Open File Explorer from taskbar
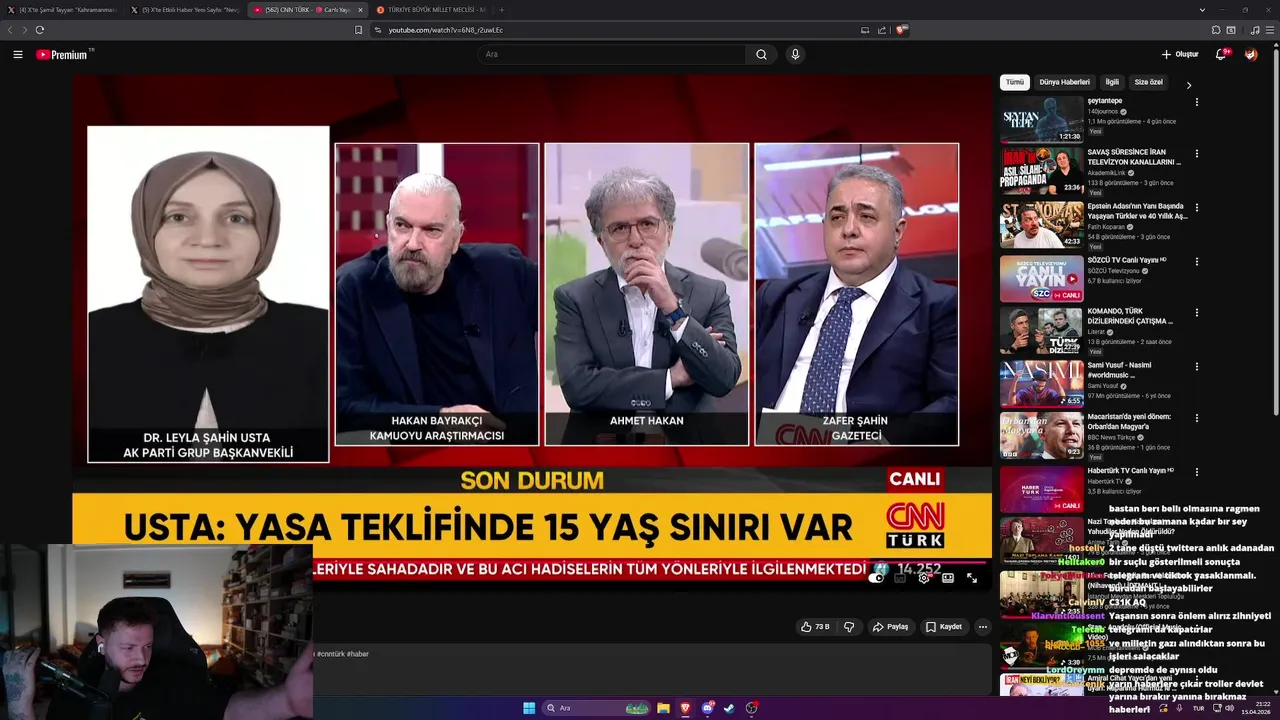 (x=663, y=708)
